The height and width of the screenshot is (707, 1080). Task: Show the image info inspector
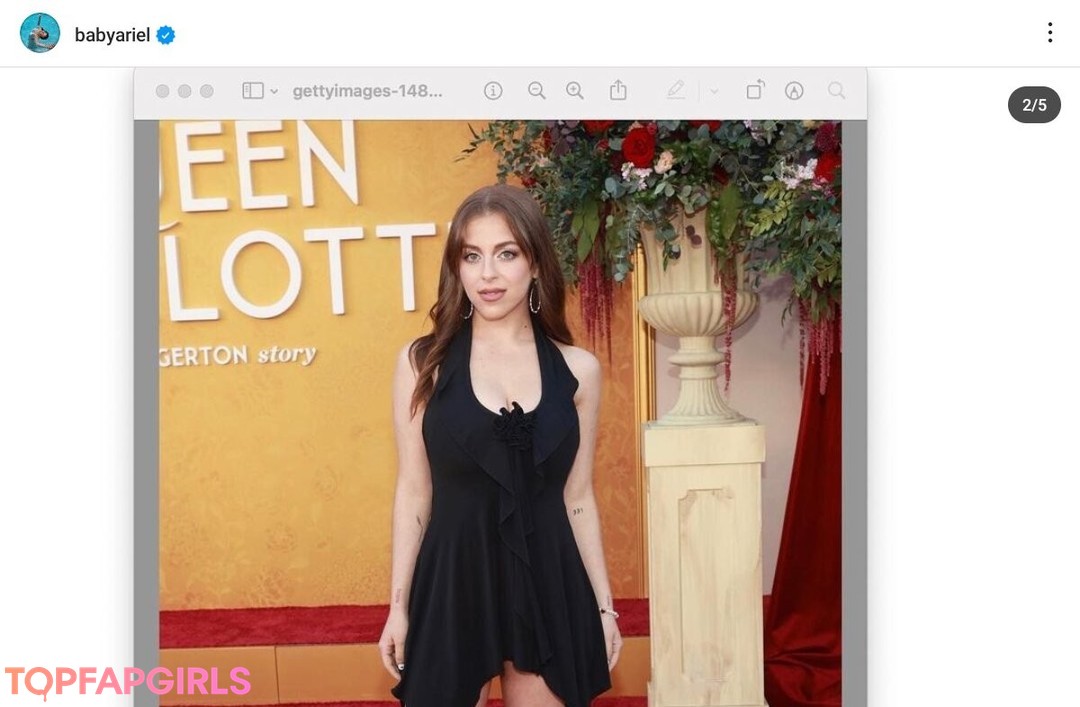(493, 91)
